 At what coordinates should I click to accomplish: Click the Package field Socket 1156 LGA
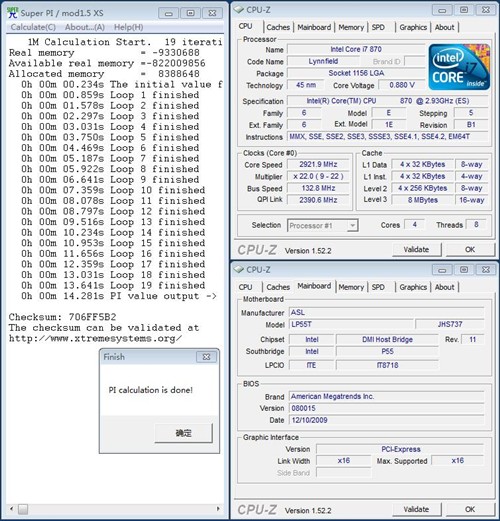pos(356,73)
